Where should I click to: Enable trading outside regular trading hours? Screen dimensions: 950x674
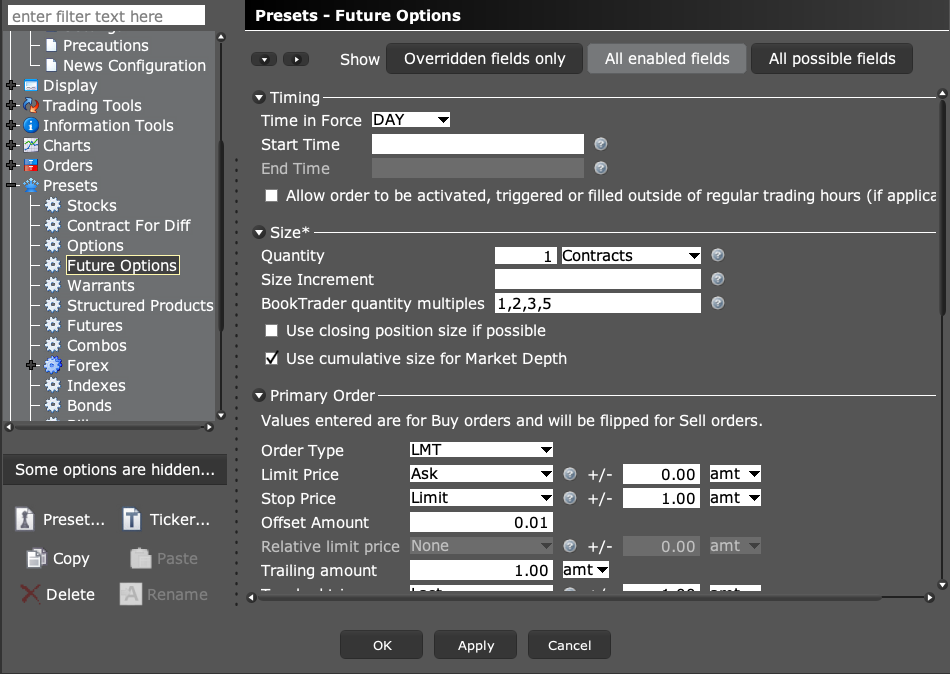coord(271,195)
